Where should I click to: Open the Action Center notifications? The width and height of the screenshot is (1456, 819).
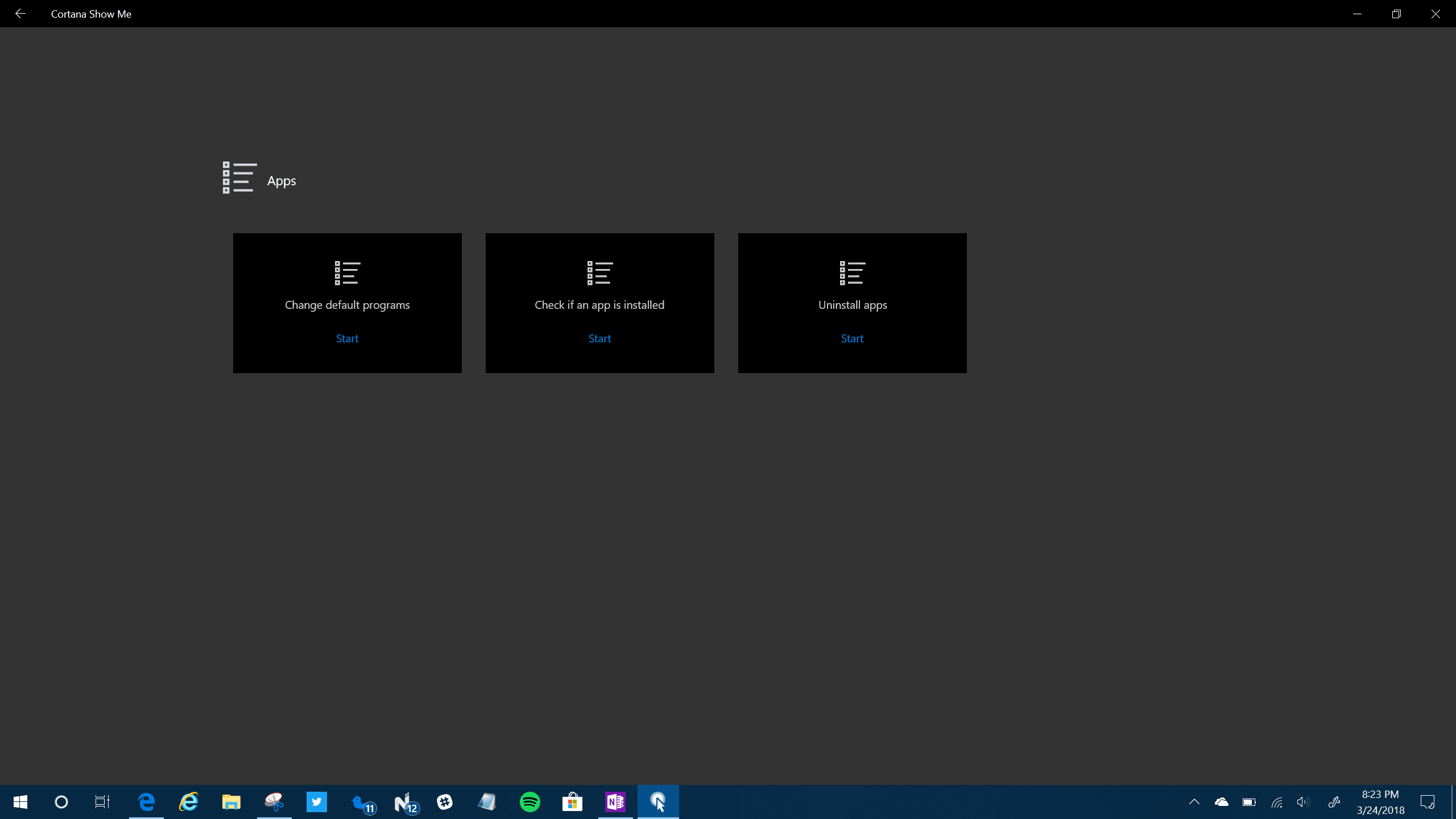(1428, 802)
